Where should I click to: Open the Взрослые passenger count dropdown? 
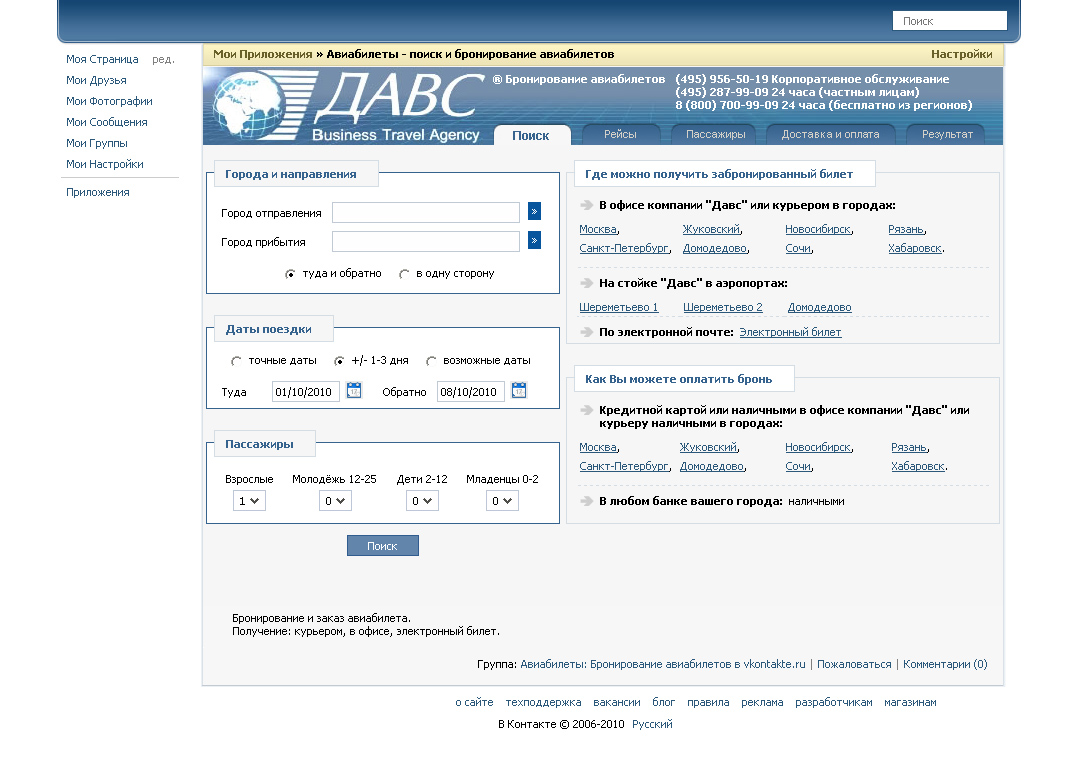[249, 500]
